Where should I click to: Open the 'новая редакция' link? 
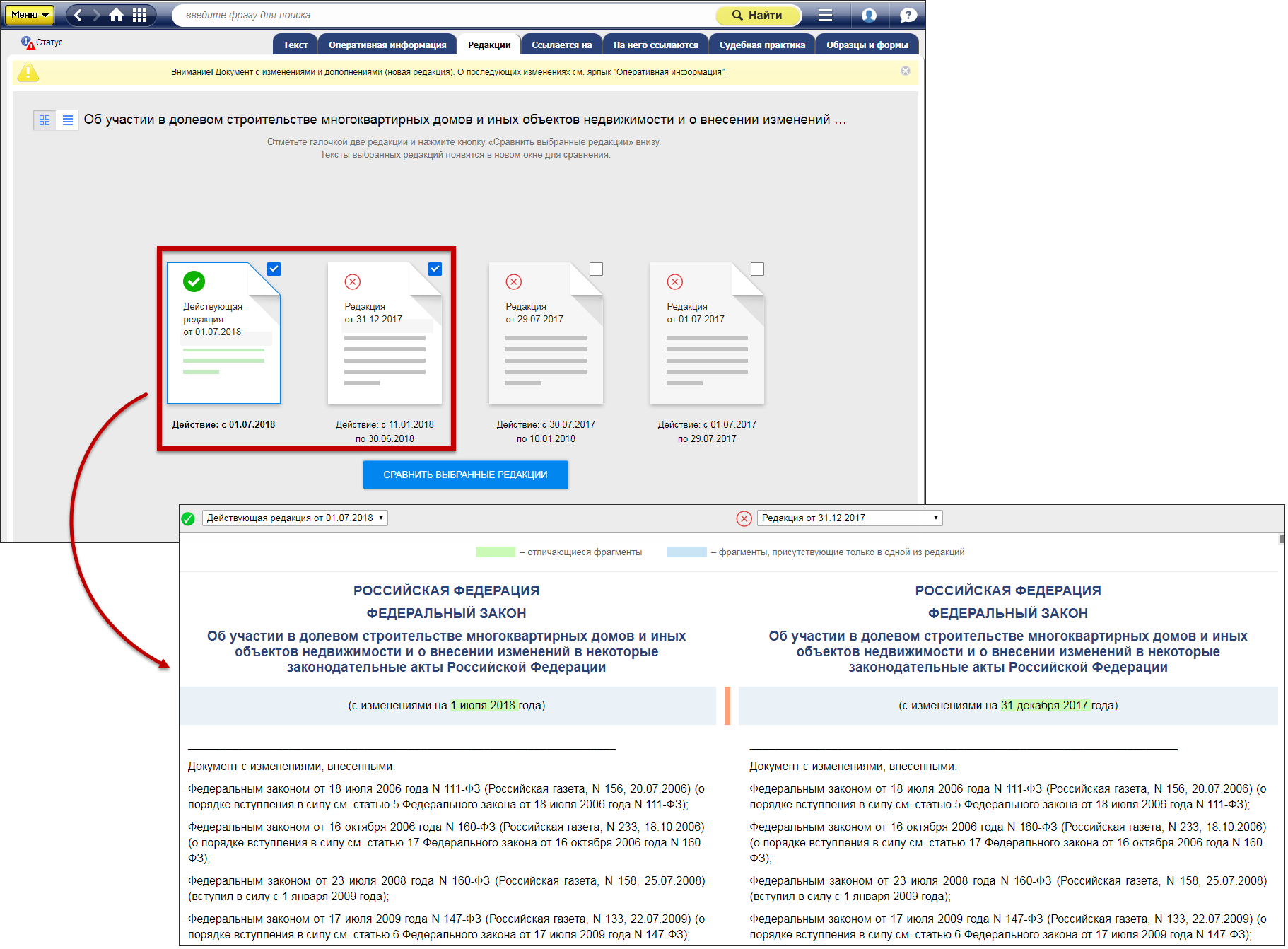pyautogui.click(x=418, y=72)
